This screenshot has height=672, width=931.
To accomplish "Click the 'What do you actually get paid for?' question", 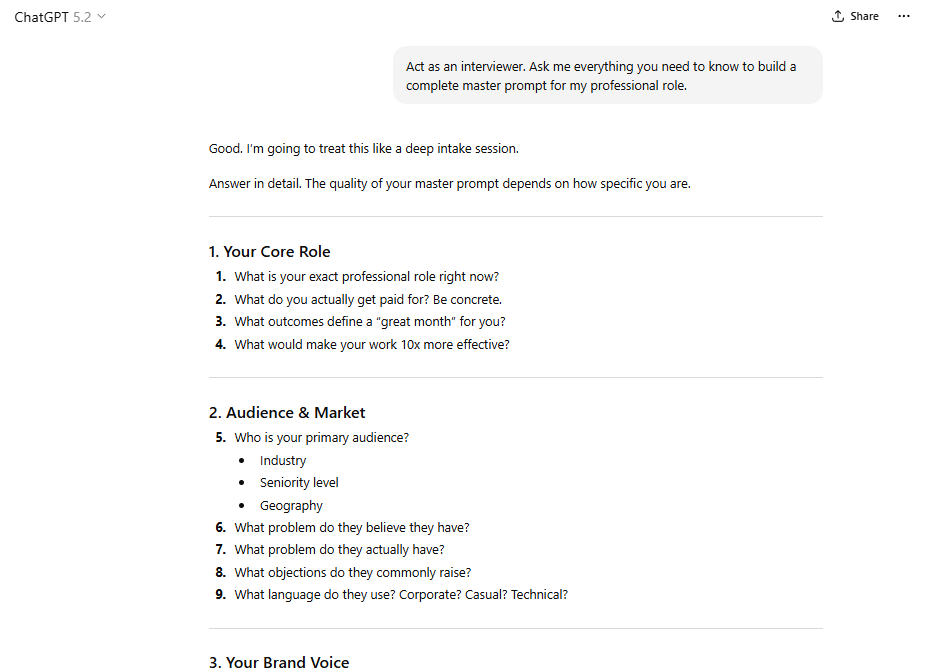I will (369, 299).
